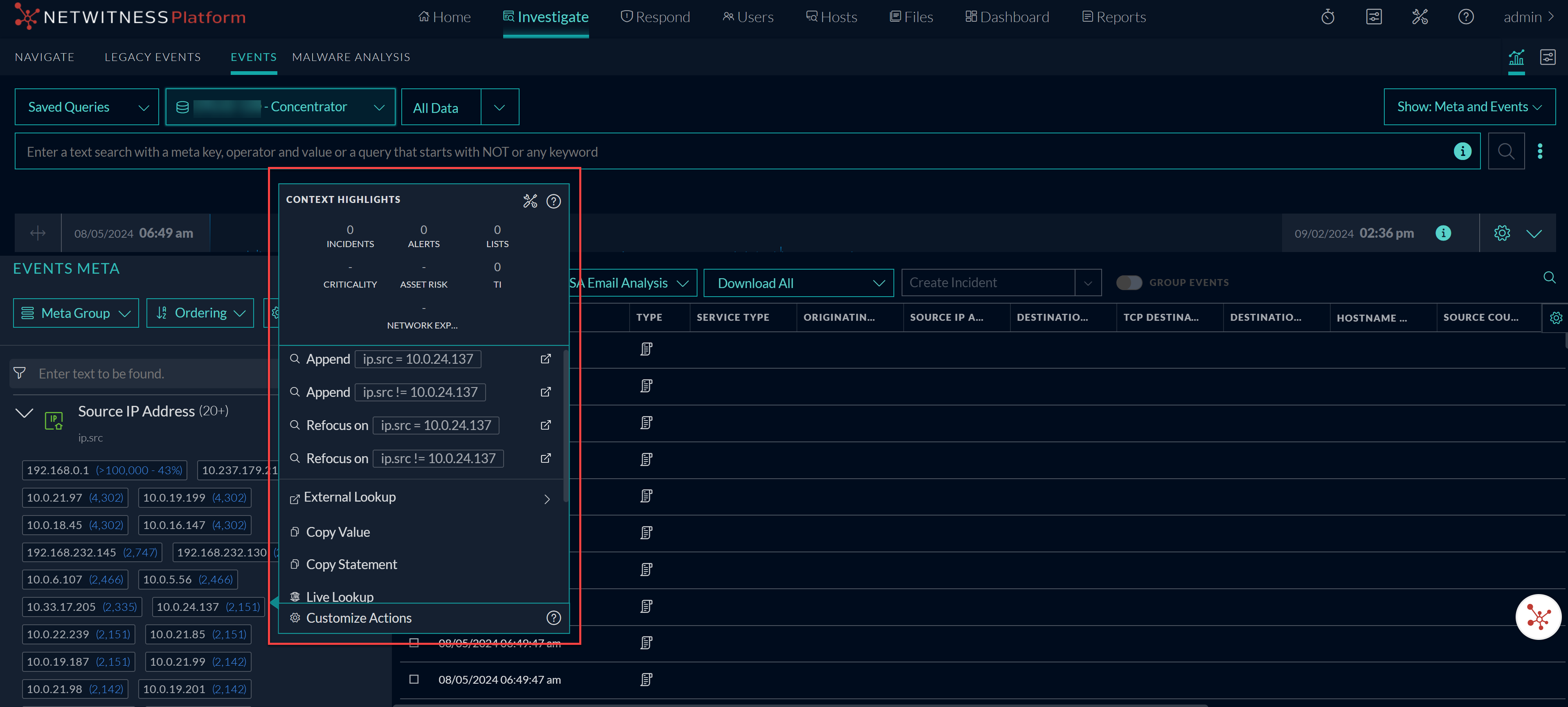This screenshot has width=1568, height=707.
Task: Click the query bar info icon
Action: click(1462, 151)
